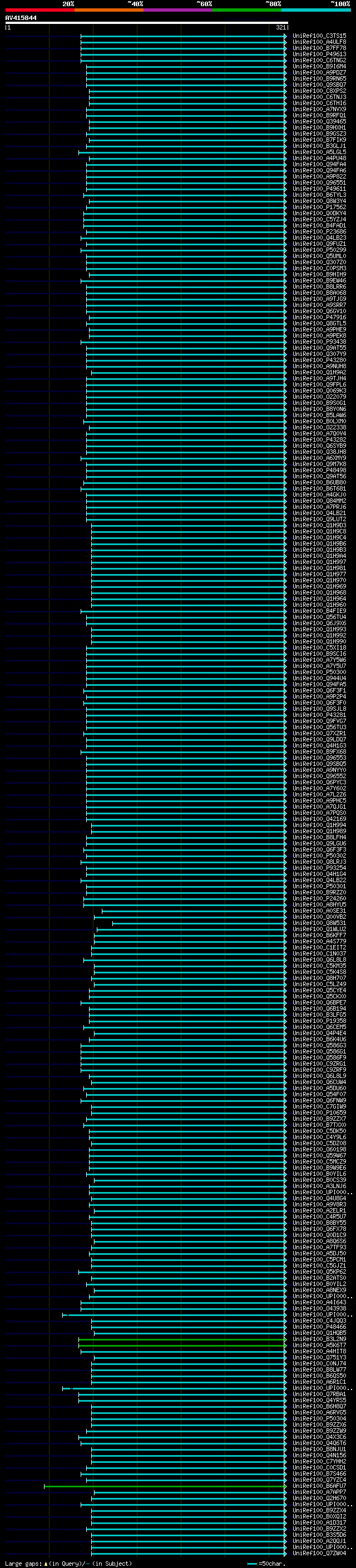
Task: Click the UniRef100_B7TXX0 label
Action: (319, 1125)
